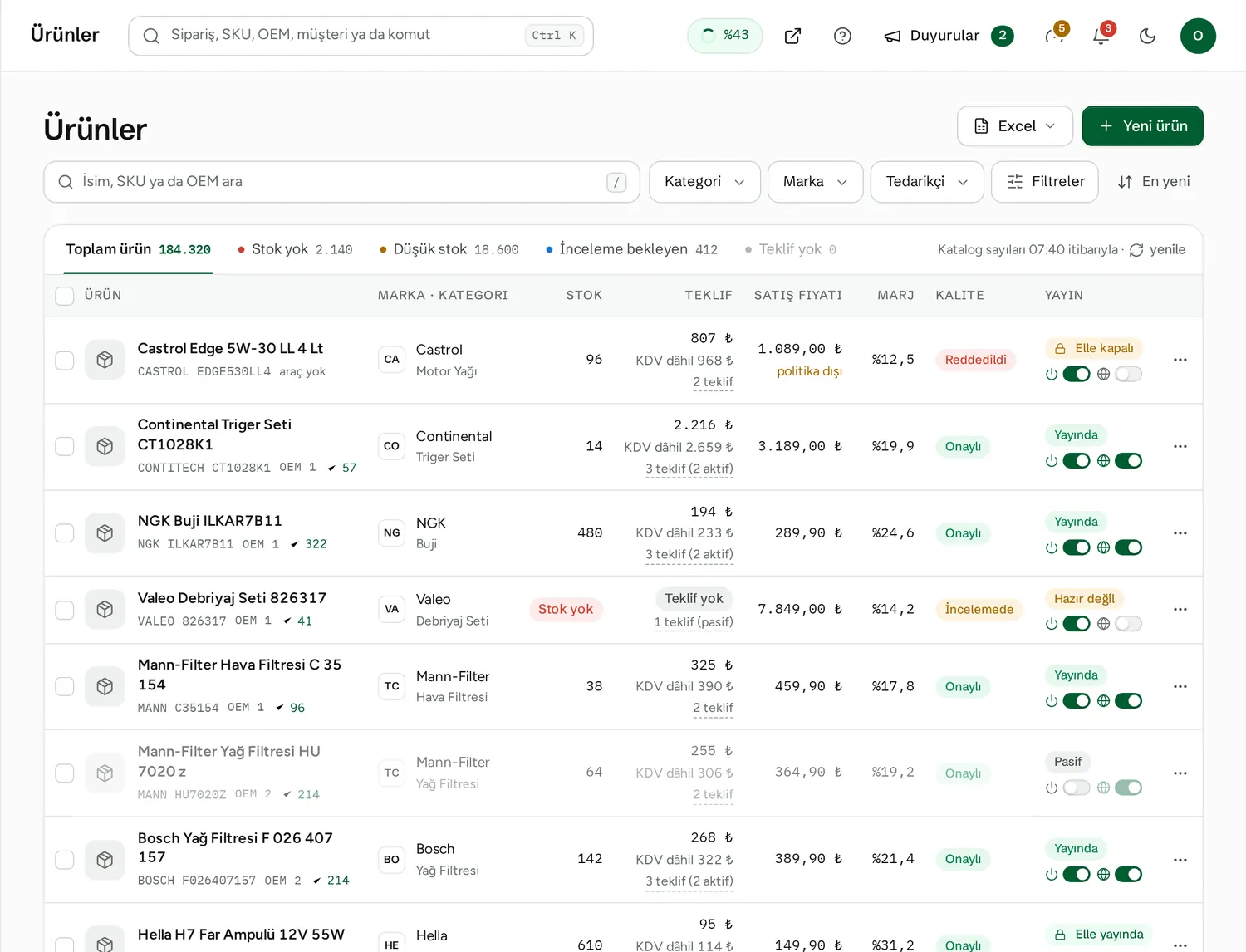Viewport: 1246px width, 952px height.
Task: Click 3 teklif (2 aktif) link for Continental
Action: pyautogui.click(x=689, y=469)
